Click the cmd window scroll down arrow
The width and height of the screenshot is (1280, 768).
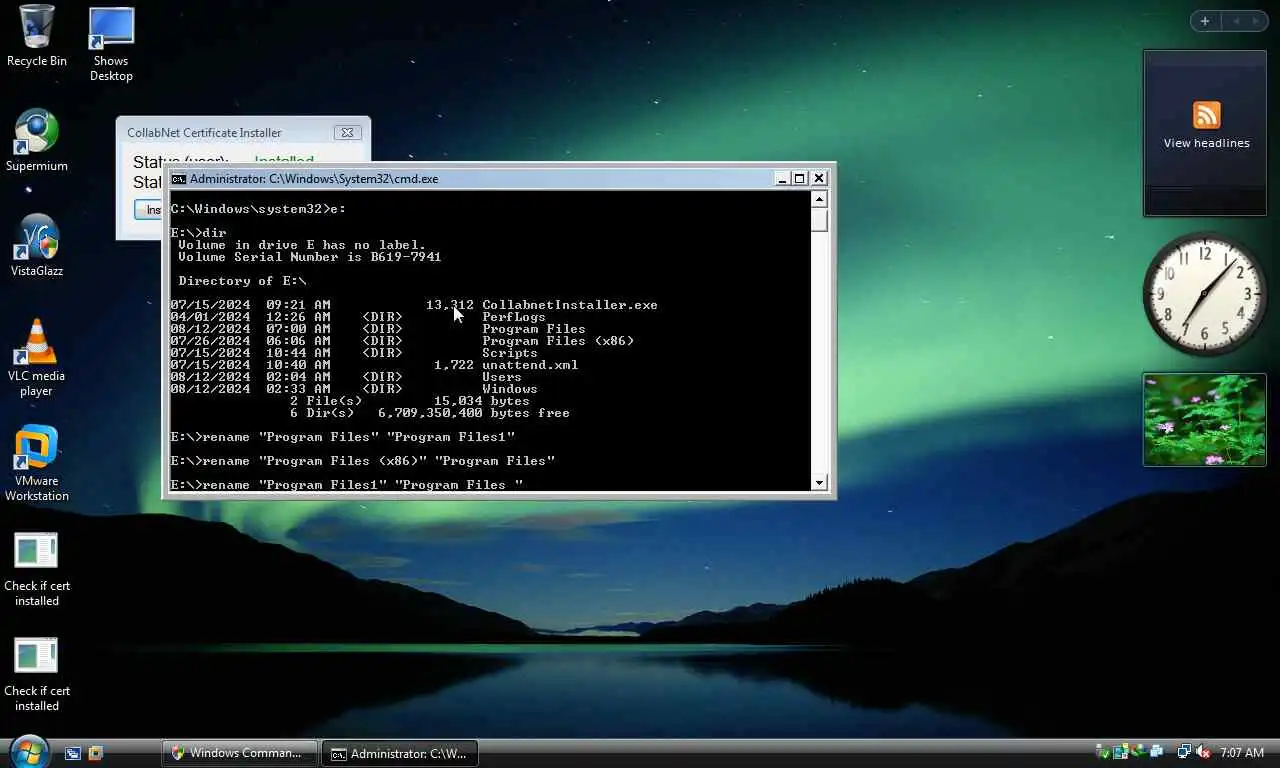click(820, 483)
